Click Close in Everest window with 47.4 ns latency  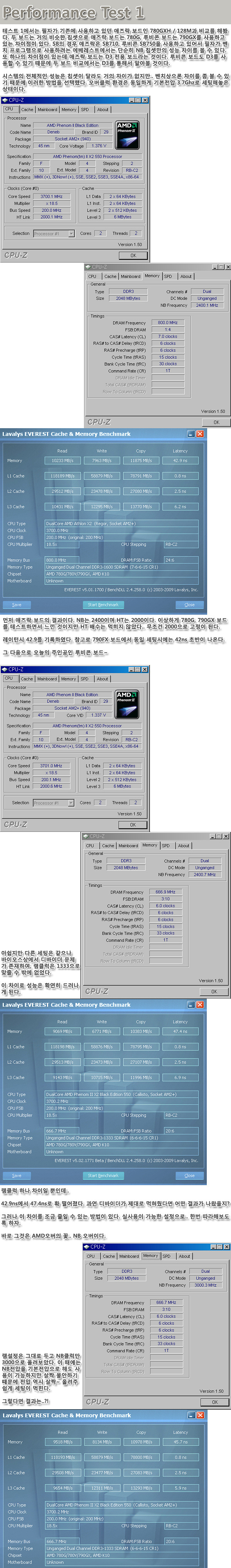point(189,1176)
